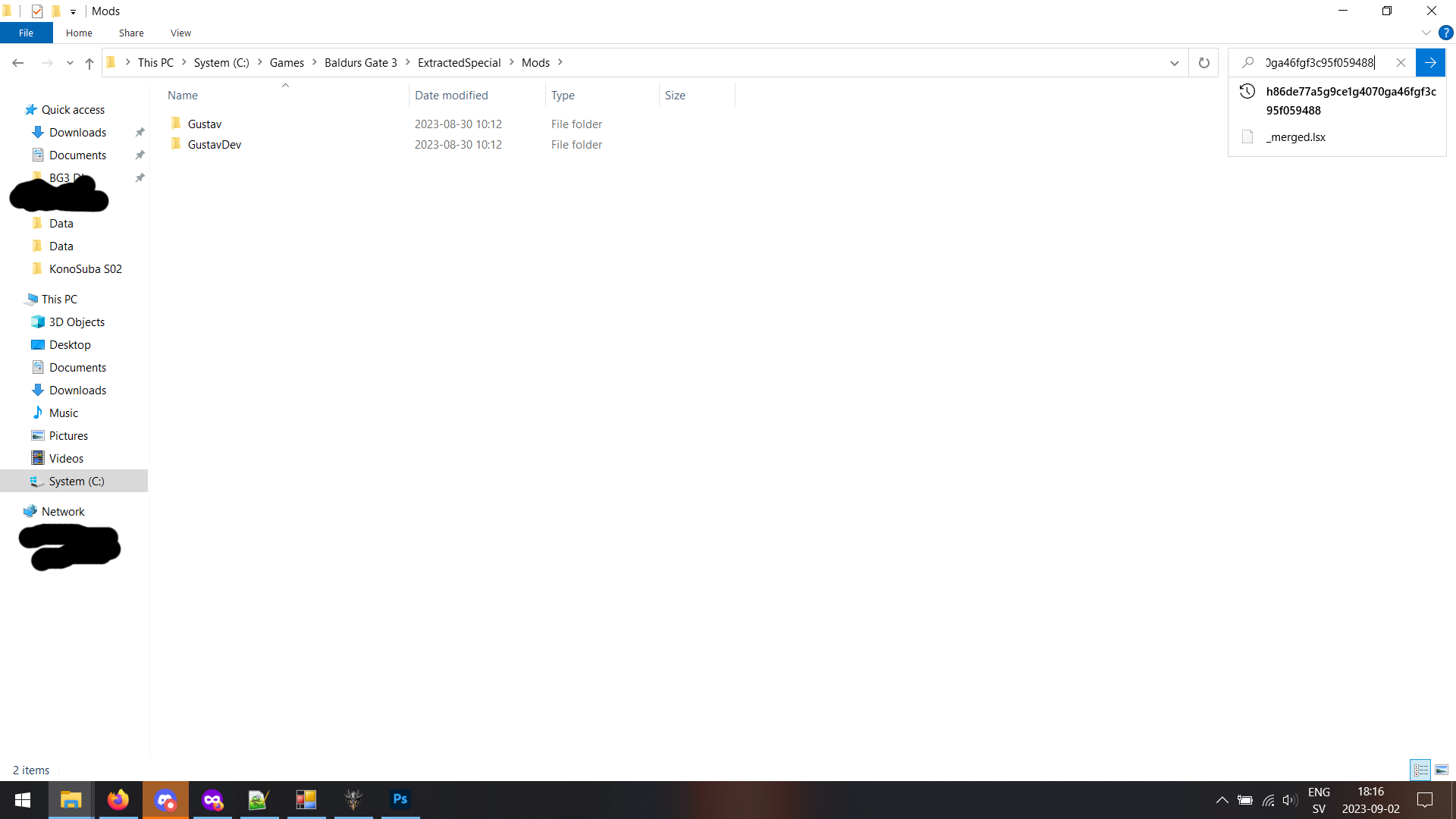Sort by the Type column header
The height and width of the screenshot is (819, 1456).
(x=603, y=96)
